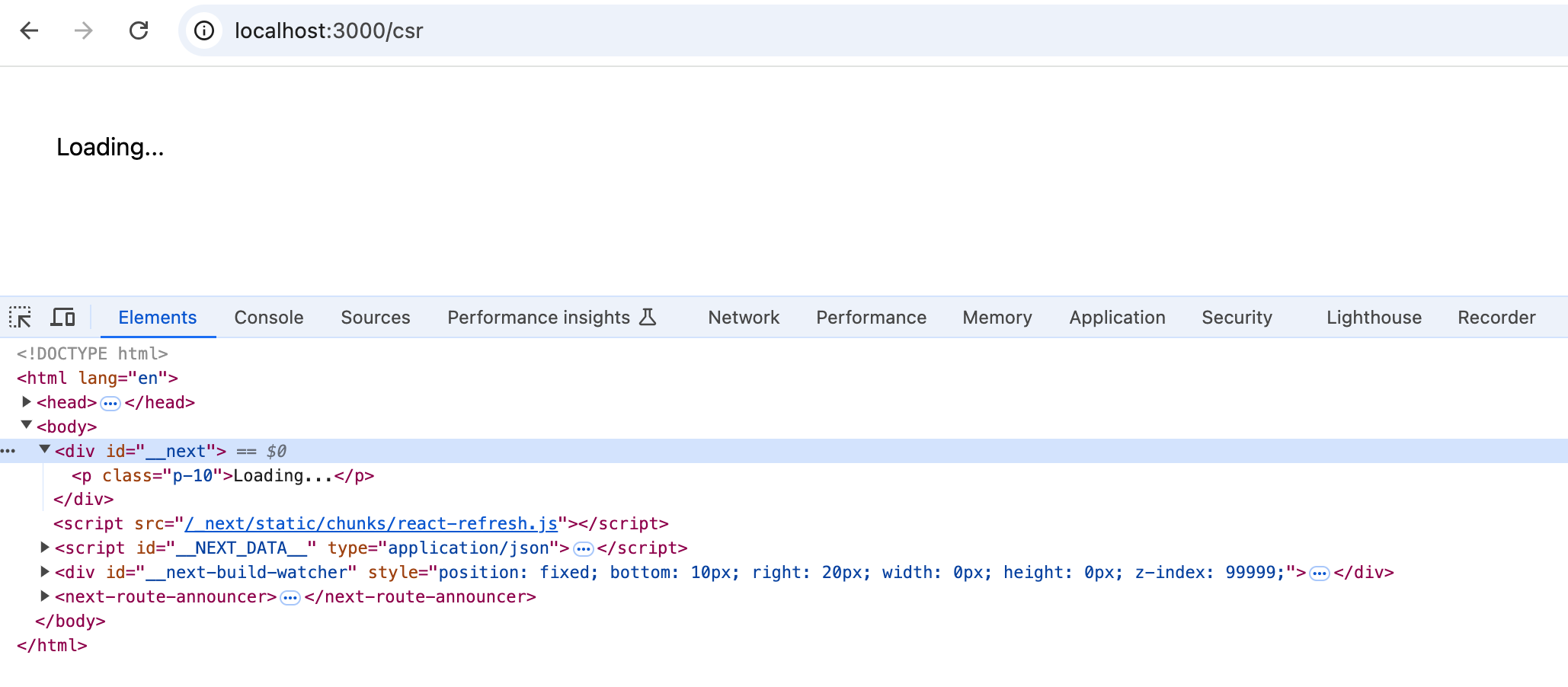The height and width of the screenshot is (687, 1568).
Task: Reload the page with refresh icon
Action: point(139,30)
